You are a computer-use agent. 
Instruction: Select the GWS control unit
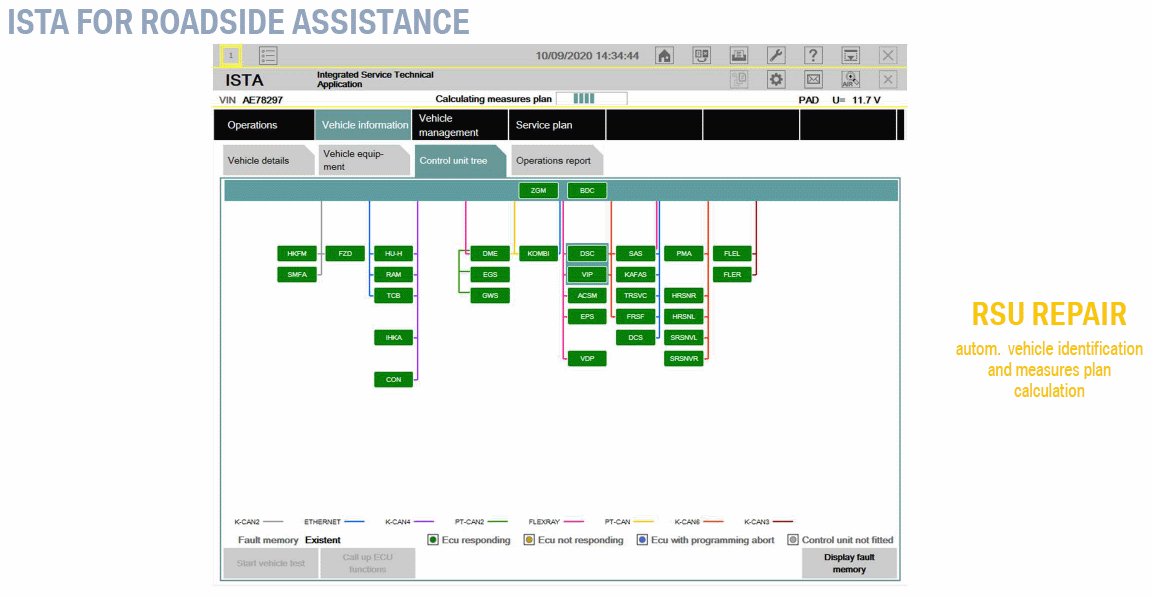tap(490, 295)
